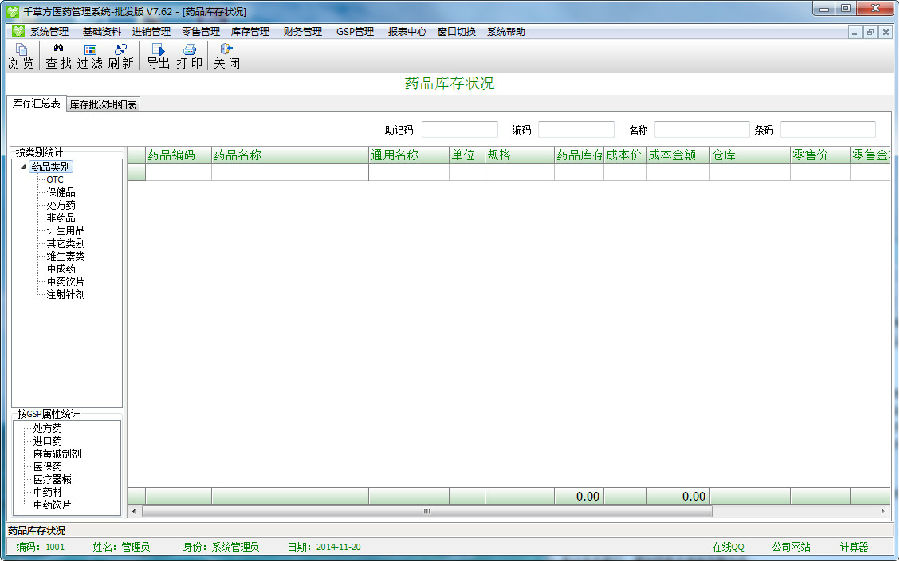
Task: Open the 计算器 status bar link
Action: tap(854, 547)
